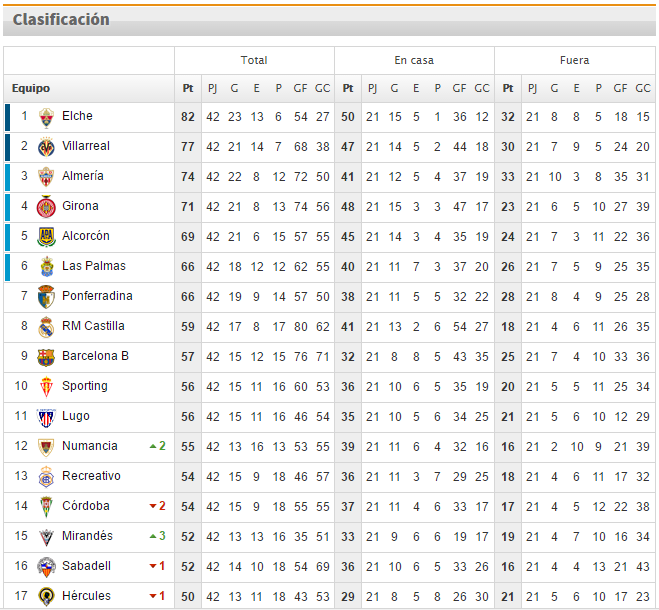This screenshot has width=659, height=610.
Task: Select the Fuera column group header
Action: coord(575,61)
